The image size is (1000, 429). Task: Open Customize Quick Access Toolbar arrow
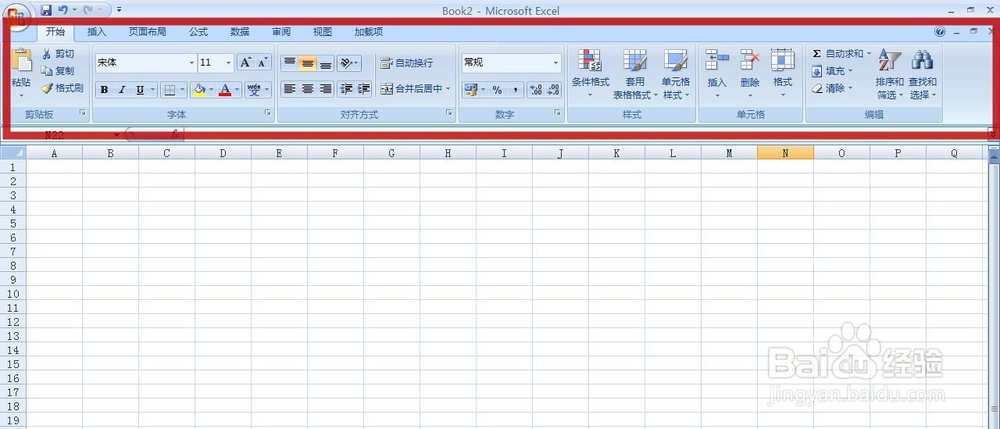point(119,10)
